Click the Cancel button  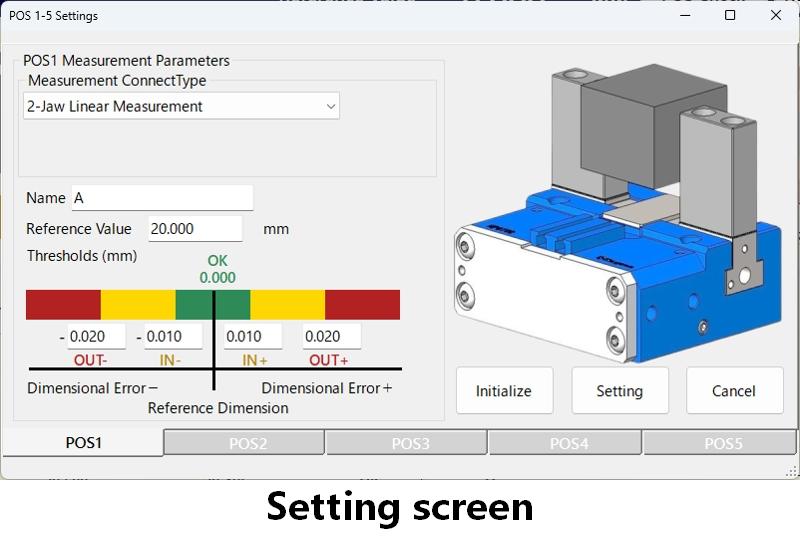point(735,390)
